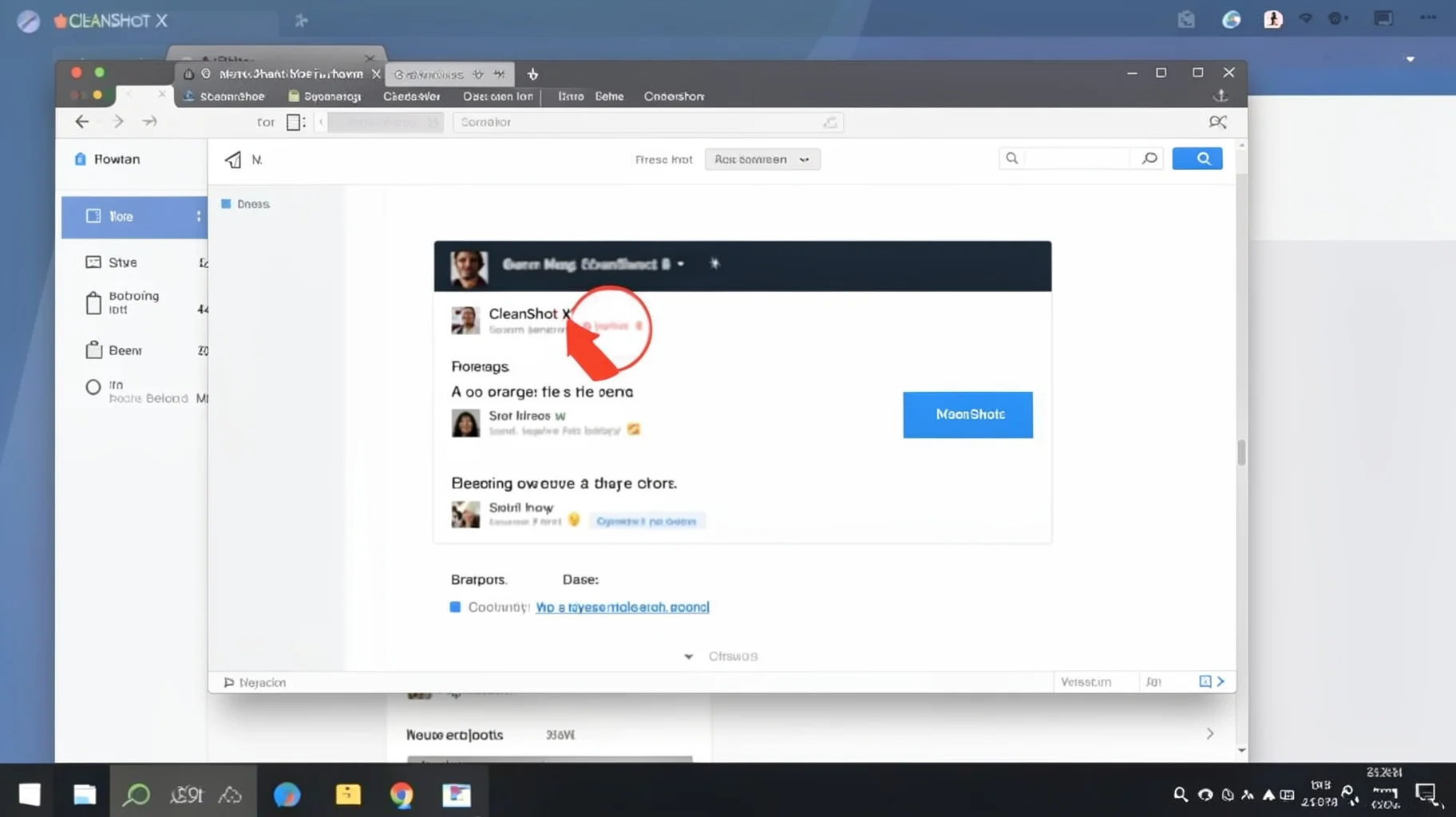Click the scroll-down arrow at the window's right edge

click(x=1241, y=750)
